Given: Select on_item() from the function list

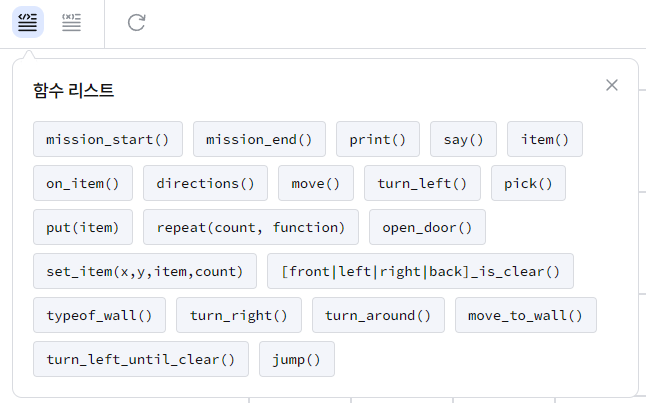Looking at the screenshot, I should [x=83, y=183].
